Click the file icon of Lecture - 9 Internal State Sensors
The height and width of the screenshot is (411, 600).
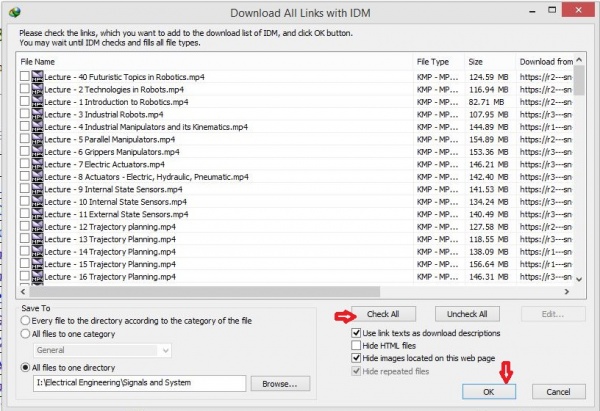point(38,189)
